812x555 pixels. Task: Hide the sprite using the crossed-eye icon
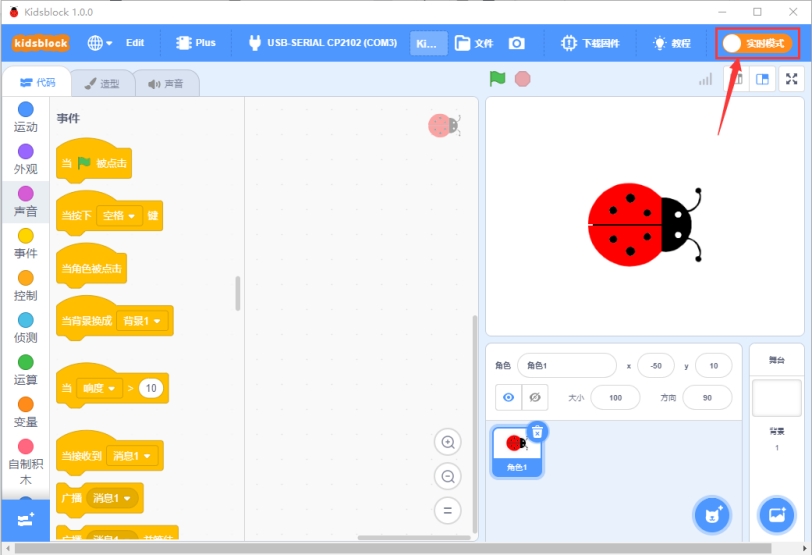tap(535, 398)
